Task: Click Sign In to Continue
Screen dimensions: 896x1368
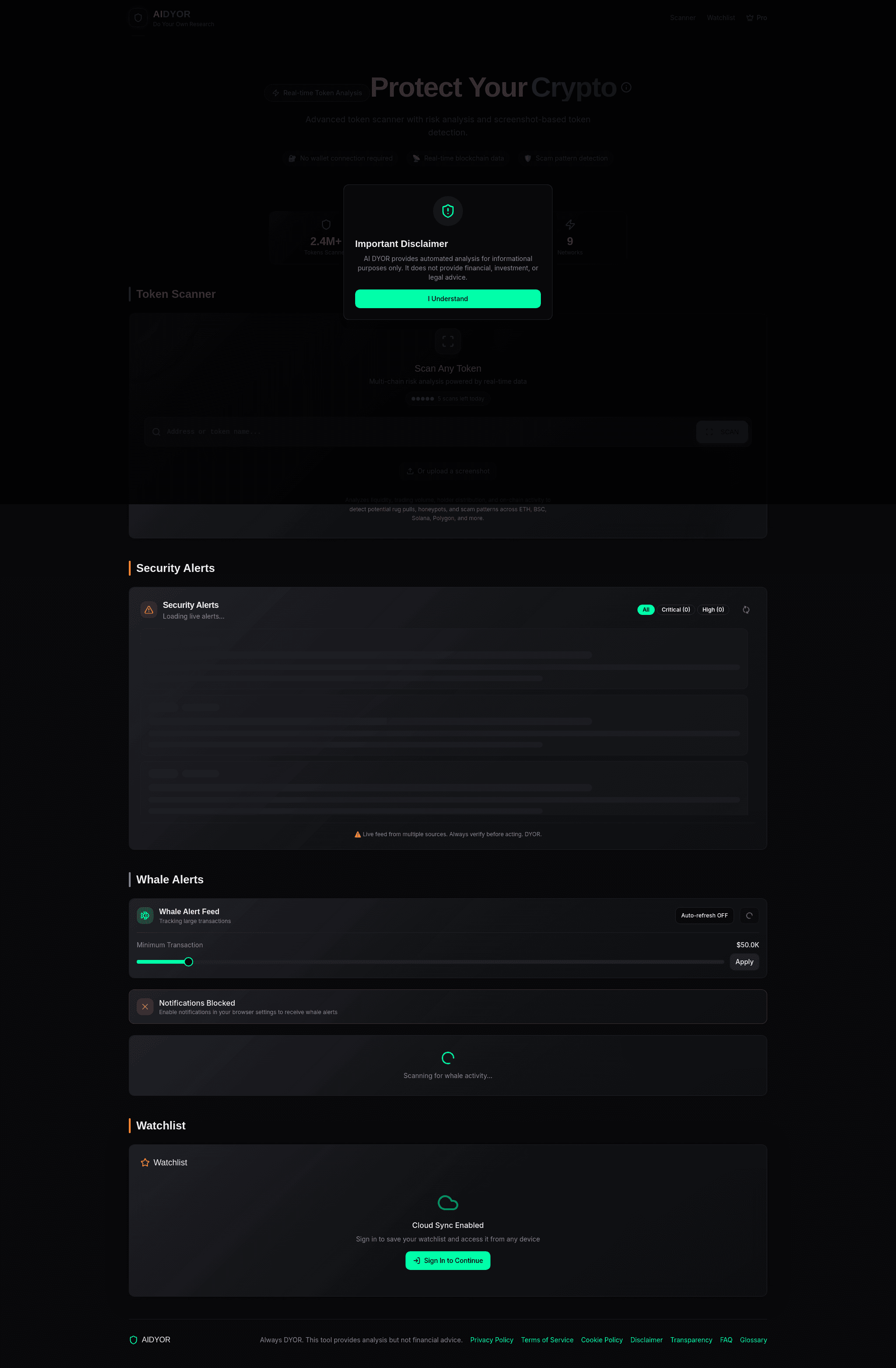Action: click(448, 1261)
